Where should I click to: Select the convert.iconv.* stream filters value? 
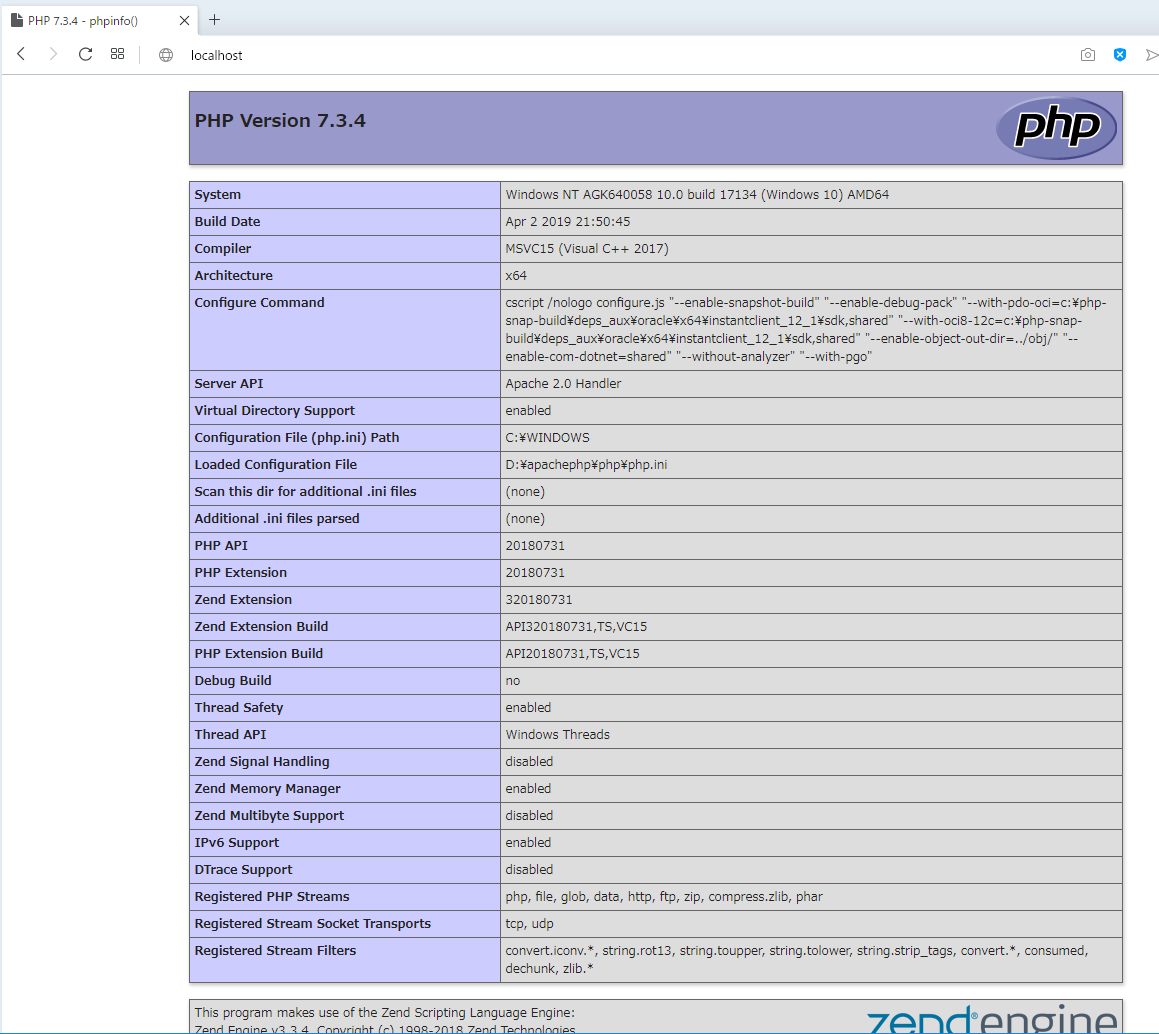[x=797, y=959]
